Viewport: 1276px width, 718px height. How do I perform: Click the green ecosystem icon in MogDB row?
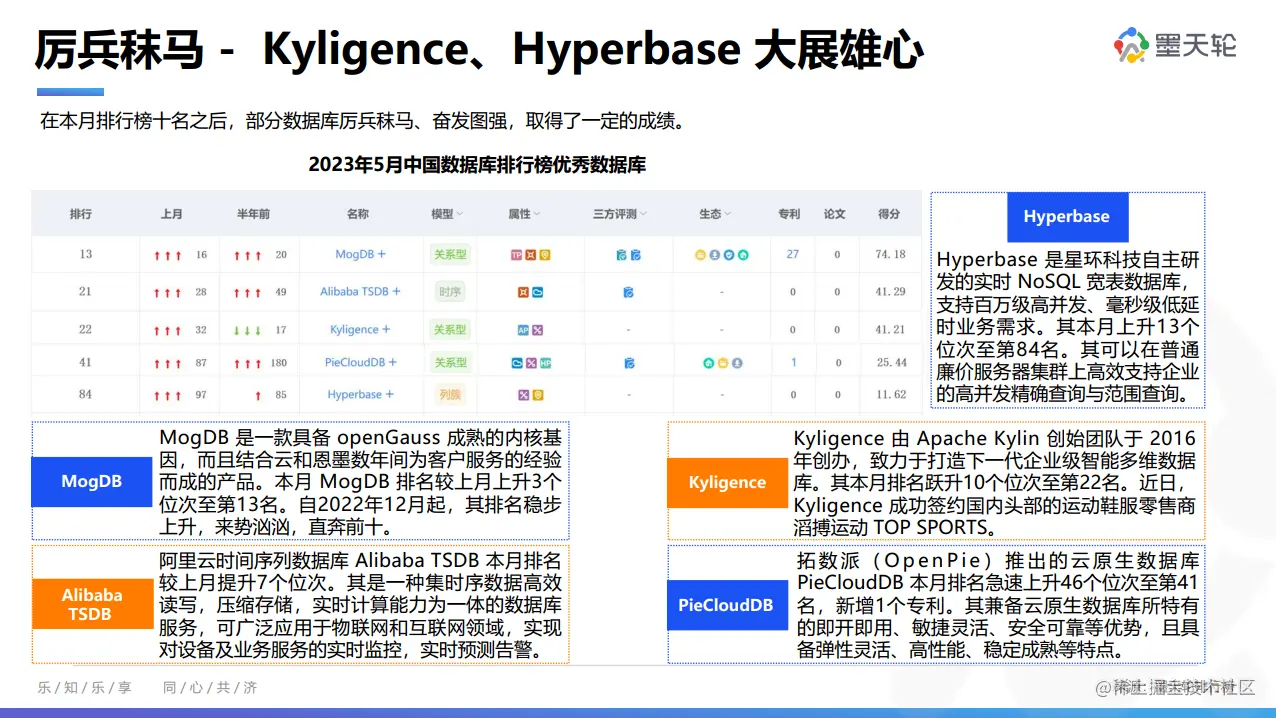coord(743,255)
